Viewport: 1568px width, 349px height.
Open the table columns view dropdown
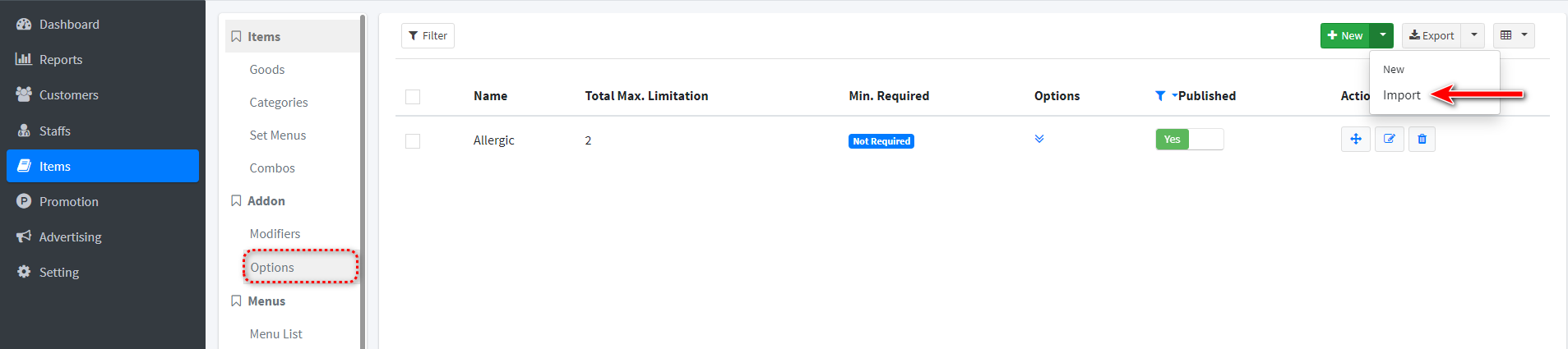1514,35
